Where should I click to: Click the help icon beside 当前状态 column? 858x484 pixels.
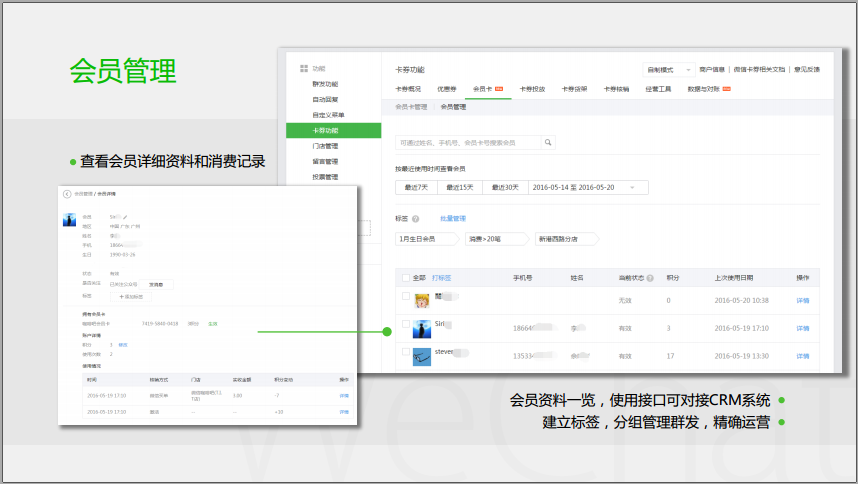tap(650, 277)
